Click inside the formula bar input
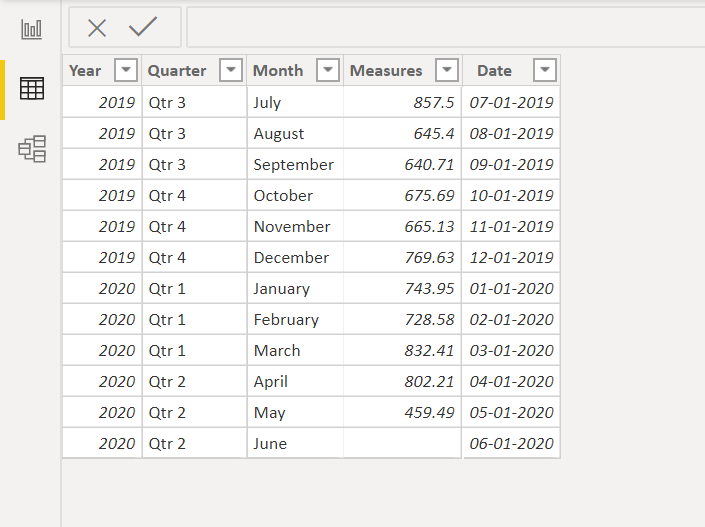The height and width of the screenshot is (527, 705). [446, 27]
